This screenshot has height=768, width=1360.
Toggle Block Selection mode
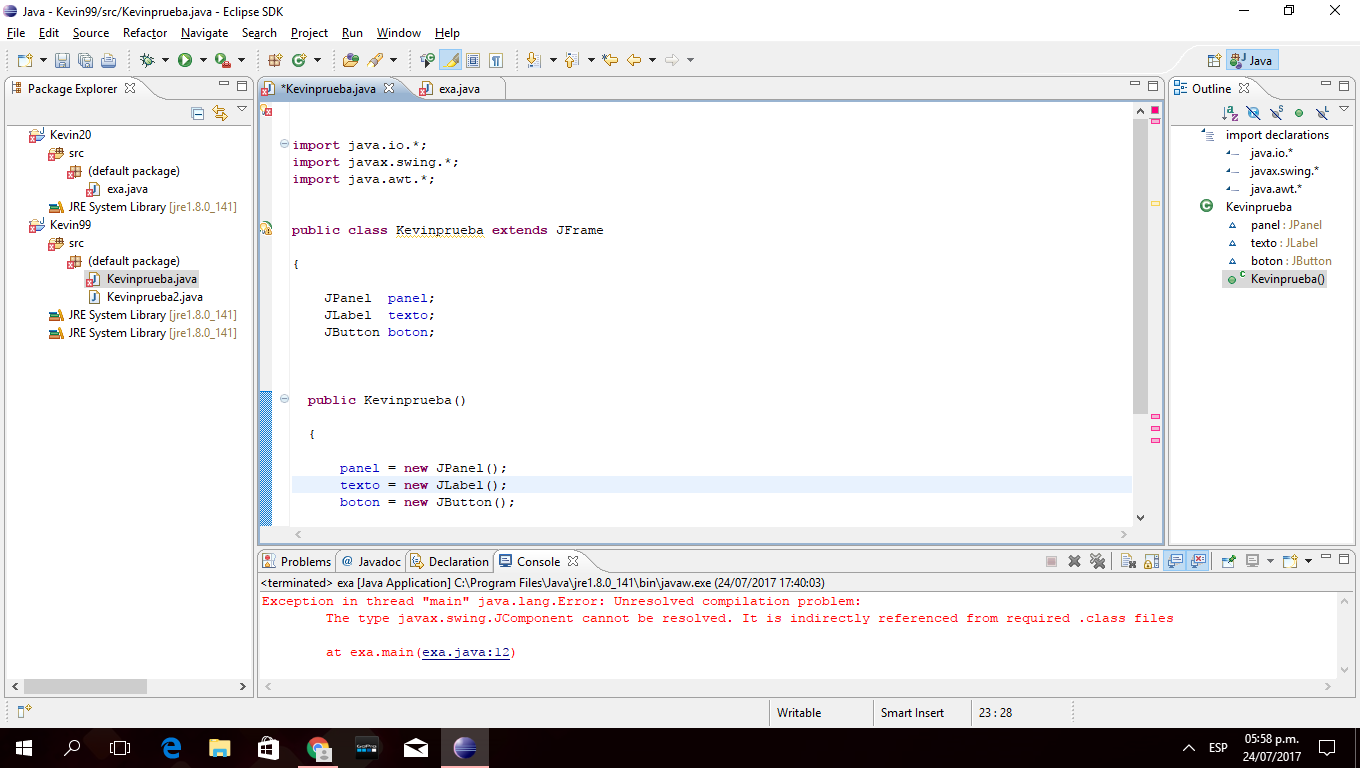coord(473,60)
